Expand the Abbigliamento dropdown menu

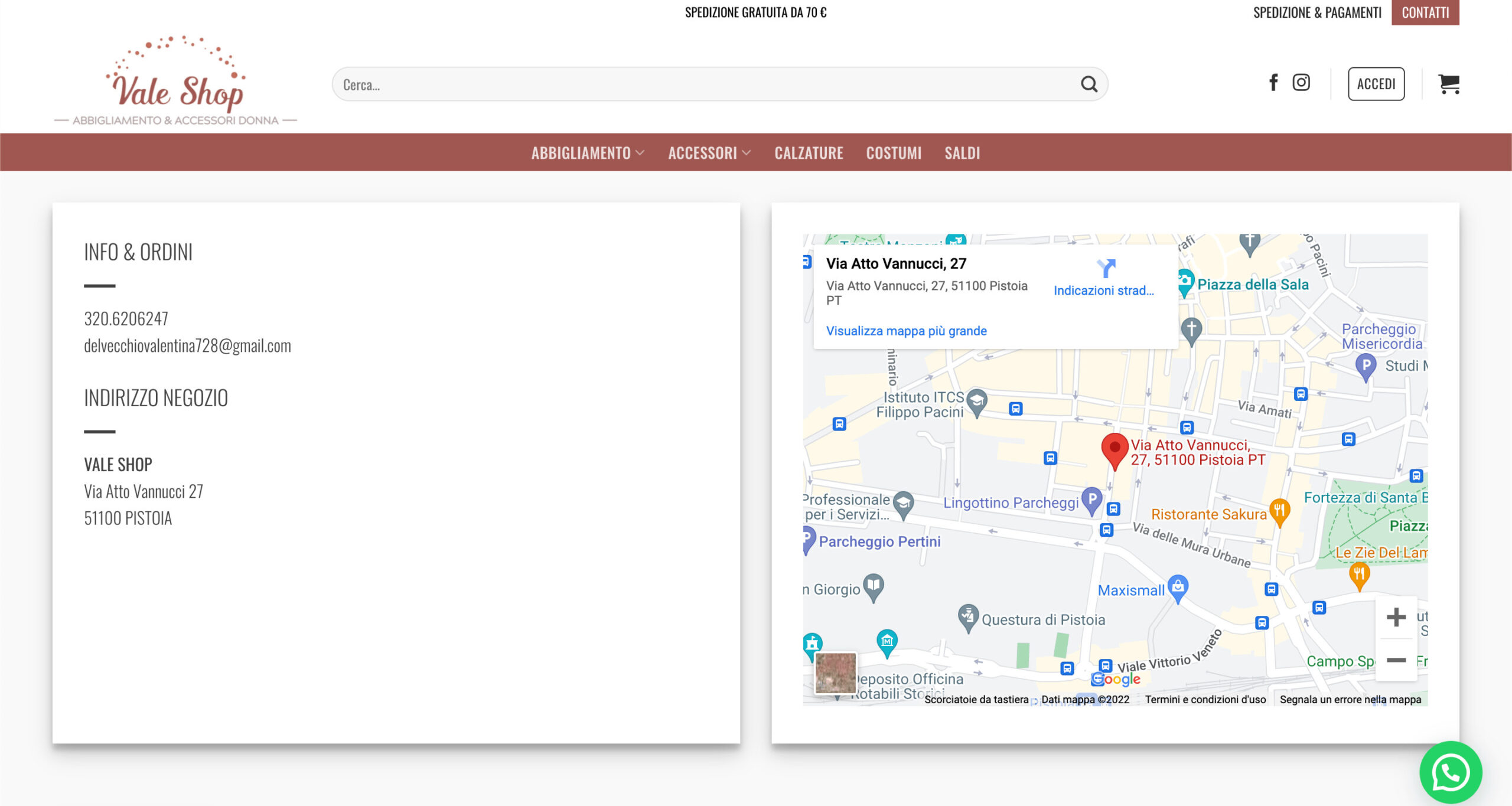click(x=588, y=153)
